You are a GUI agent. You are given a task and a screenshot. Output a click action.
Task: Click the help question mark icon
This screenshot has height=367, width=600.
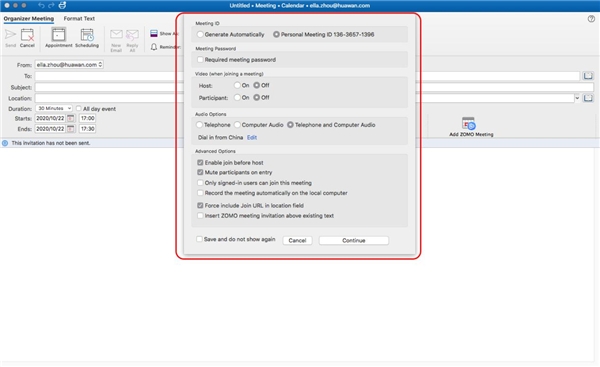591,19
